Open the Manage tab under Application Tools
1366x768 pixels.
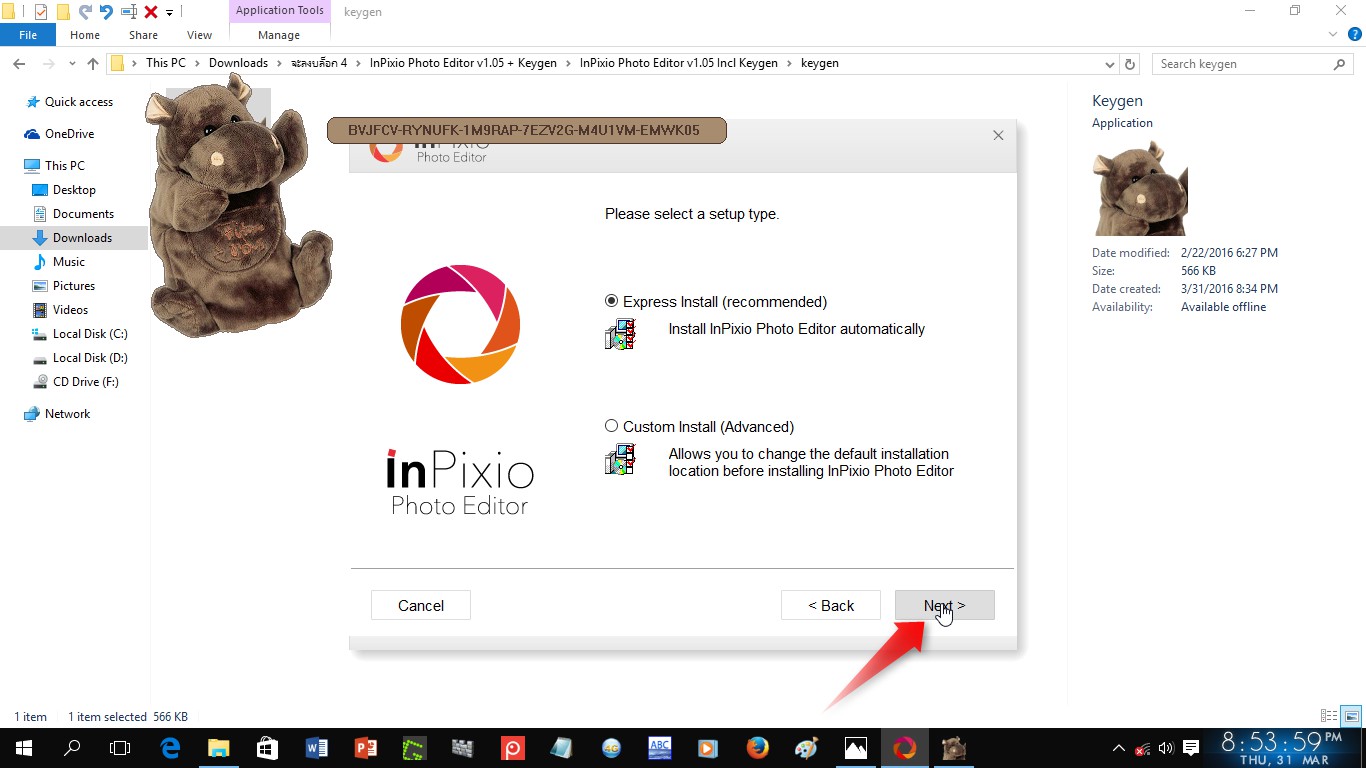(279, 35)
